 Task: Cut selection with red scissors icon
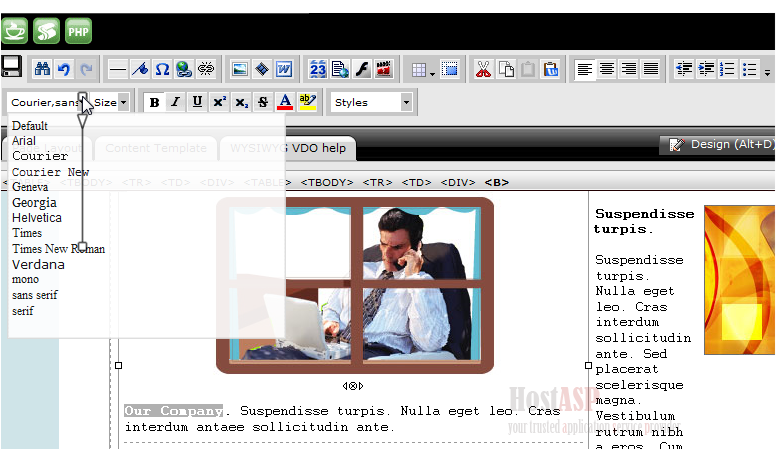(484, 69)
